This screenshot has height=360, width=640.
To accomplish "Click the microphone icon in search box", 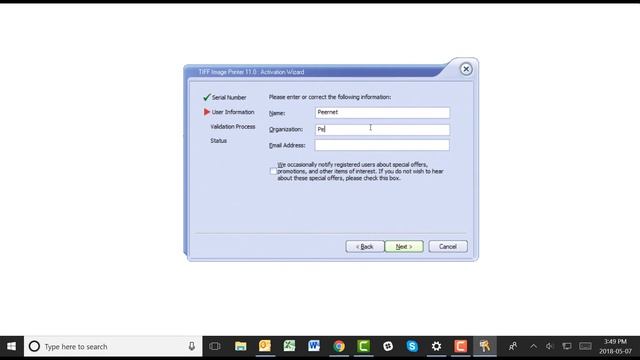I will (191, 347).
